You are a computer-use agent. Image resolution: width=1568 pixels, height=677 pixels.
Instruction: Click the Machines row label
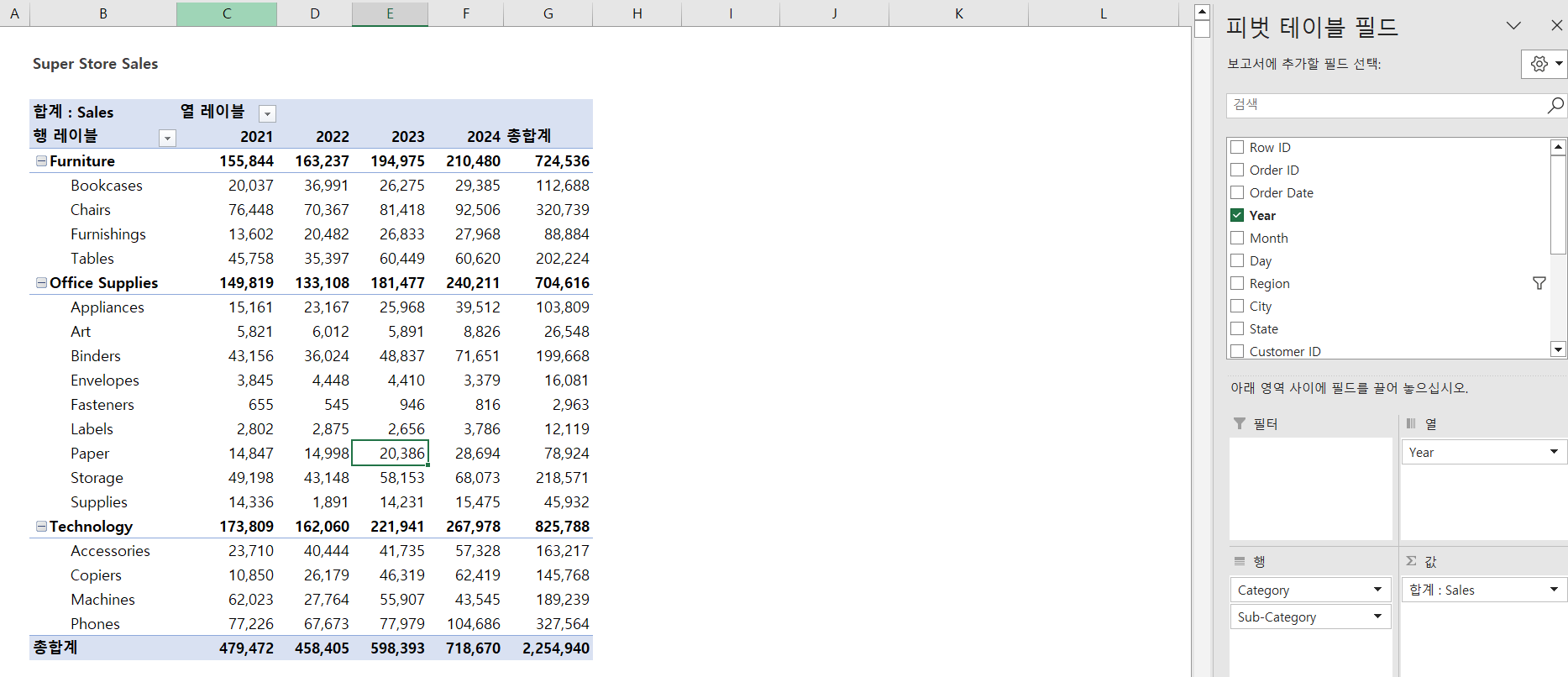coord(102,600)
